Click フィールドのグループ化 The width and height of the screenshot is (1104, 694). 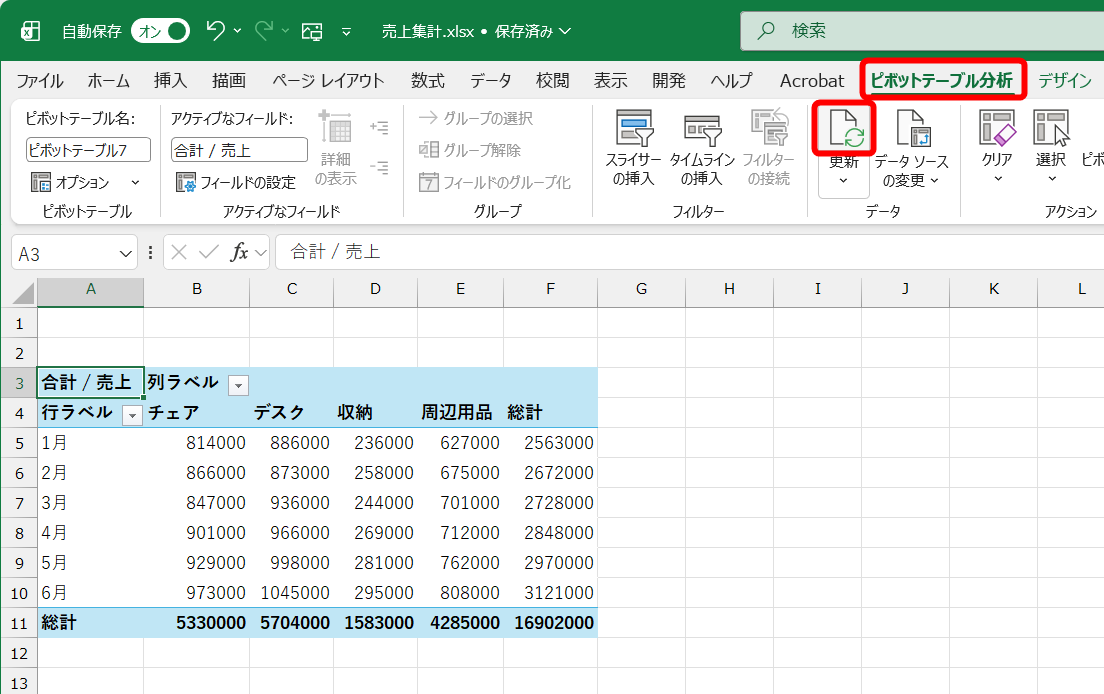click(x=494, y=183)
